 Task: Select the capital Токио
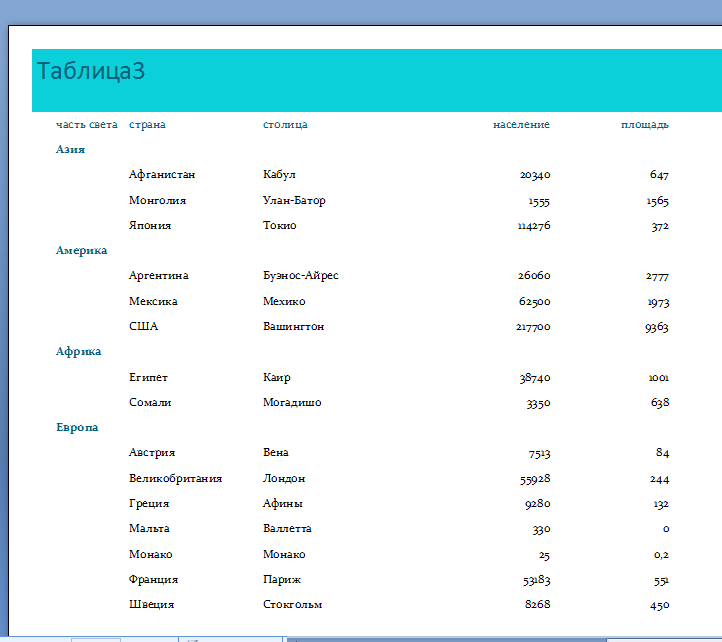click(x=279, y=226)
